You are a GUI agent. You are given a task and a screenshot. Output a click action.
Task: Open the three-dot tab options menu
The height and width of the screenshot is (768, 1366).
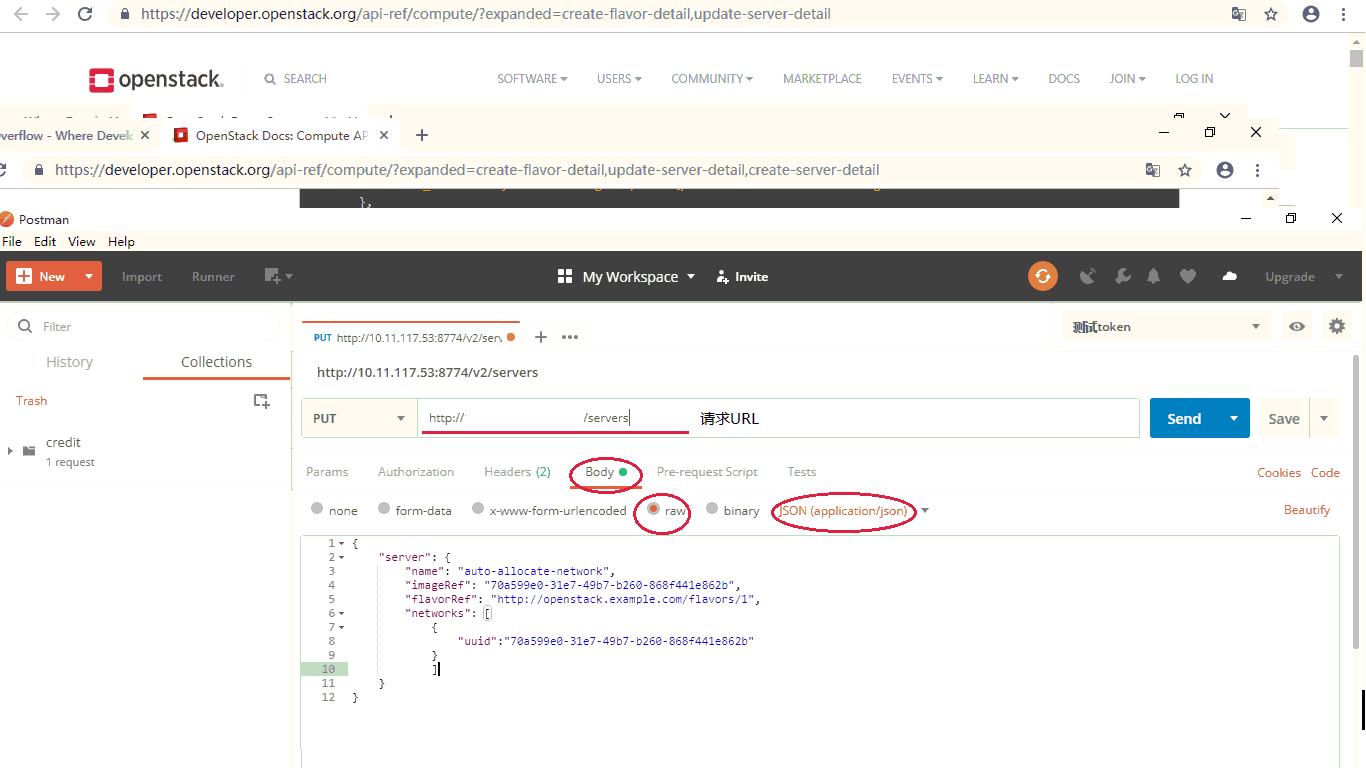coord(570,337)
